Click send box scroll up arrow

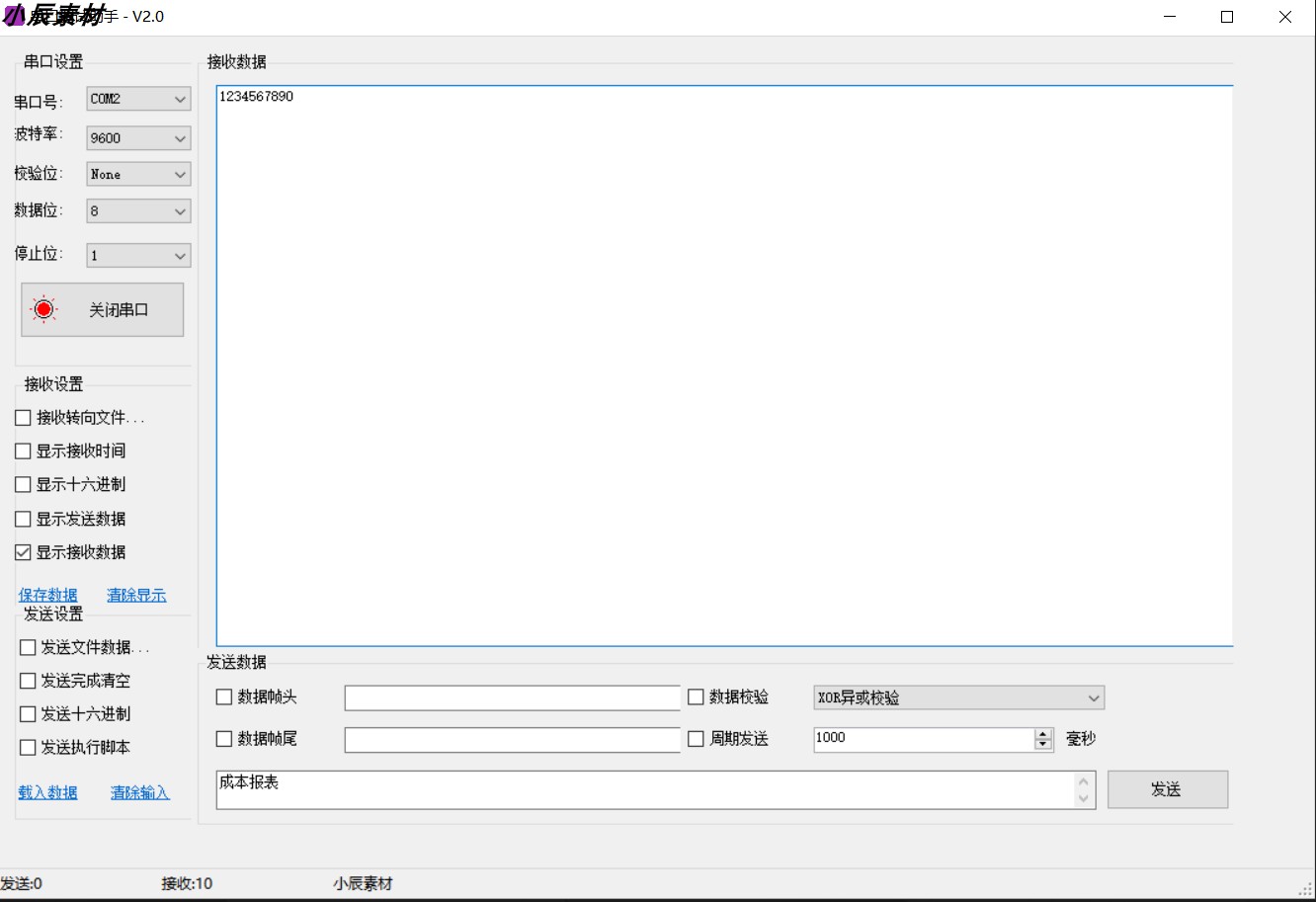coord(1084,781)
